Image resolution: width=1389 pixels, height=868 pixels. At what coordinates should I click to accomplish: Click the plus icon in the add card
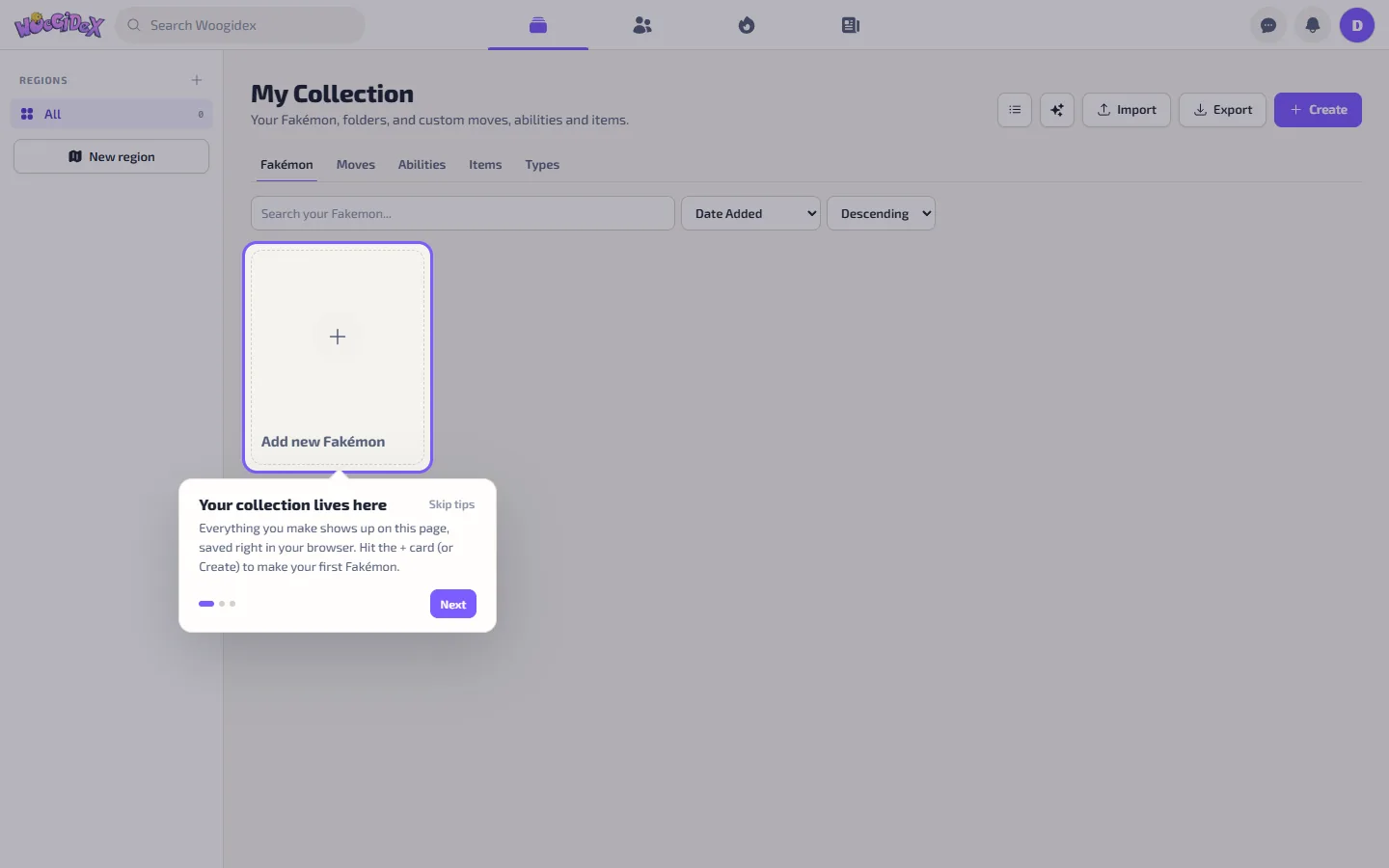coord(338,337)
